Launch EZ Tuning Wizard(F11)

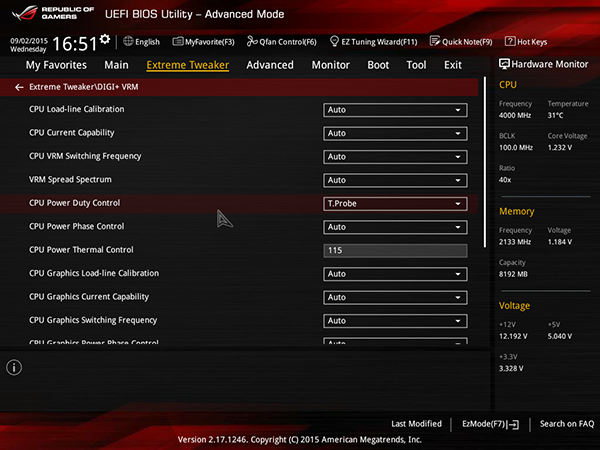point(373,41)
